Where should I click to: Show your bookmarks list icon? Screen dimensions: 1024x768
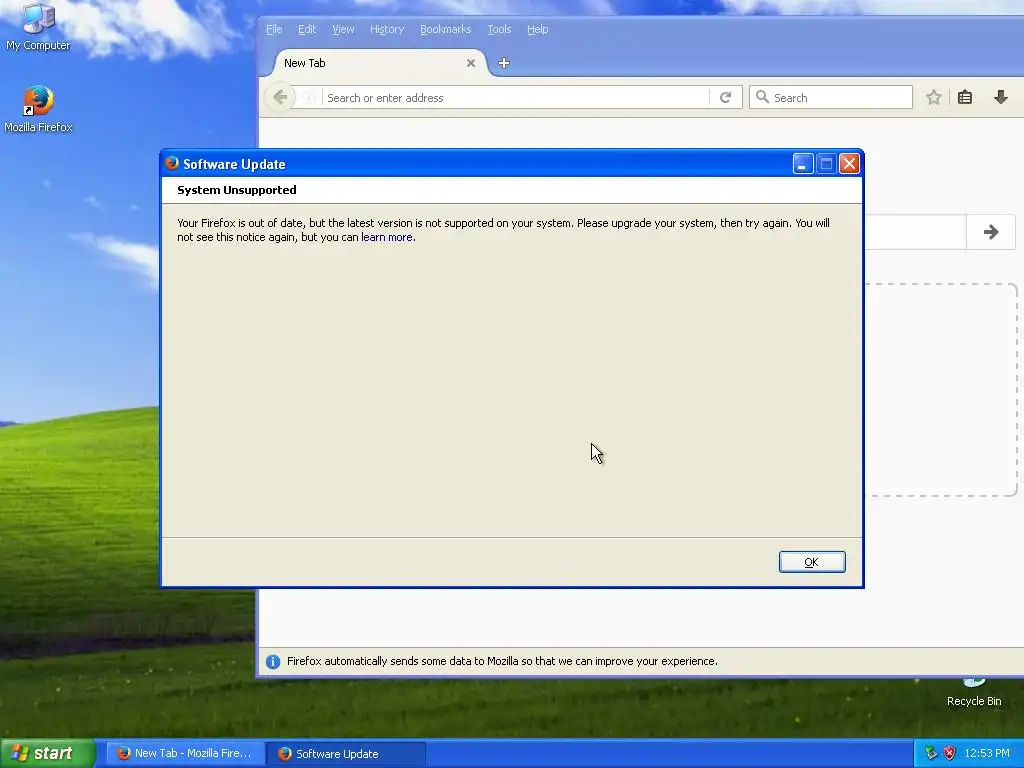(965, 97)
